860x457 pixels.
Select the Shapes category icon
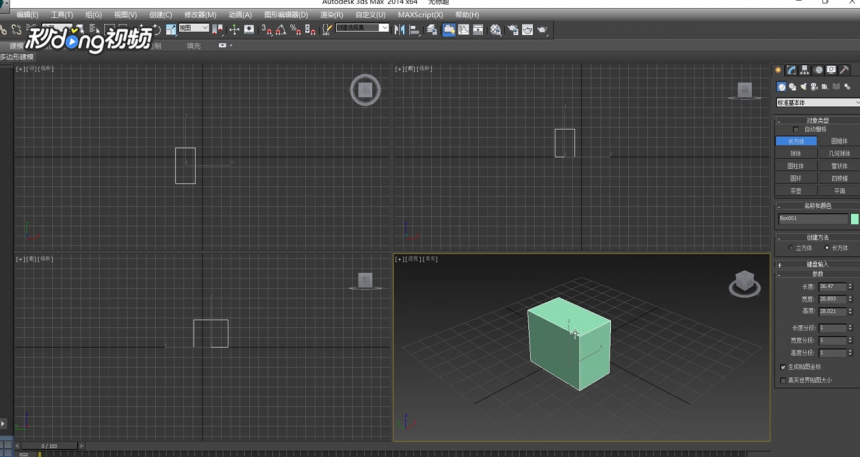[x=793, y=87]
